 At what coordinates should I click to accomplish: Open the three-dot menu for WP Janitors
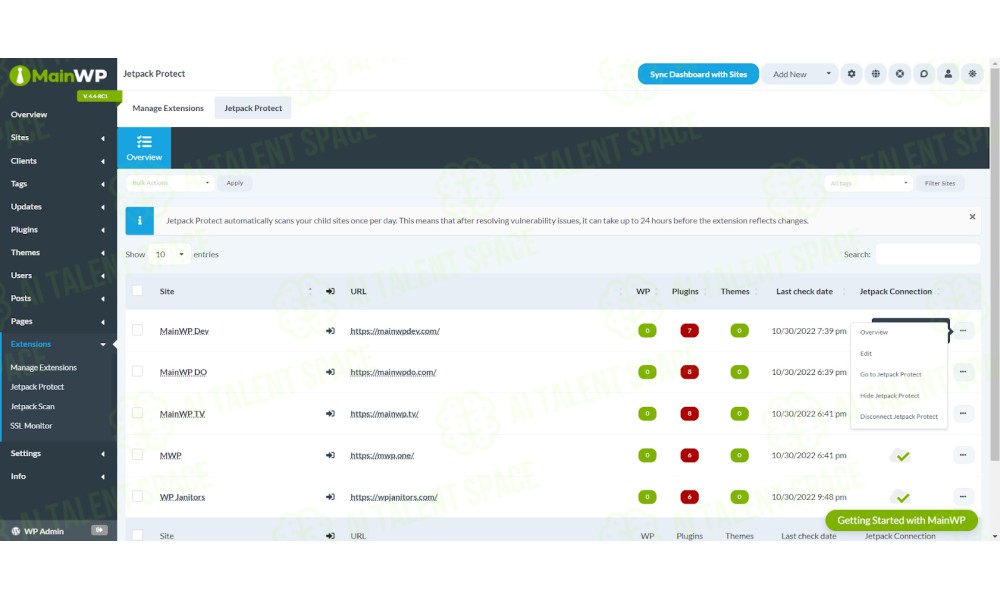pyautogui.click(x=963, y=496)
